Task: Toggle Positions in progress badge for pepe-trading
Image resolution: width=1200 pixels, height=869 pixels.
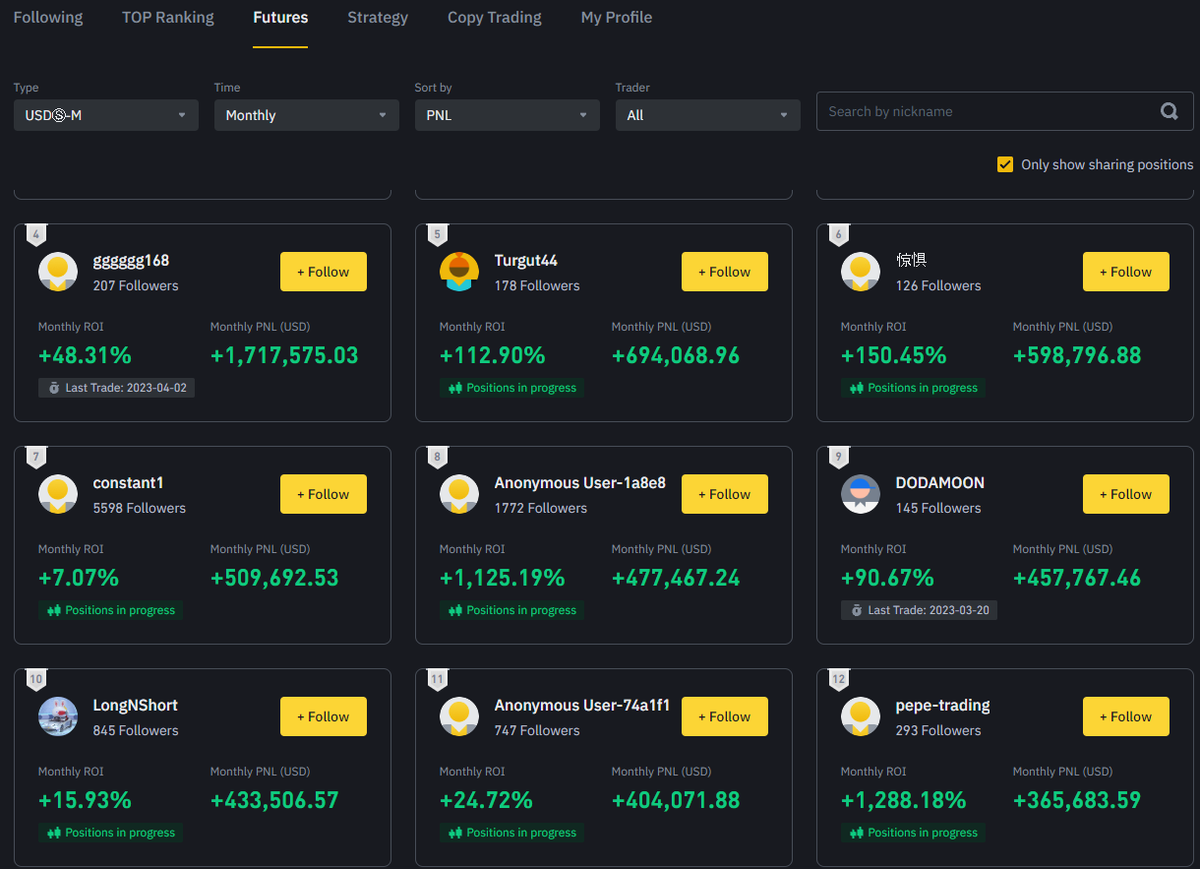Action: tap(913, 832)
